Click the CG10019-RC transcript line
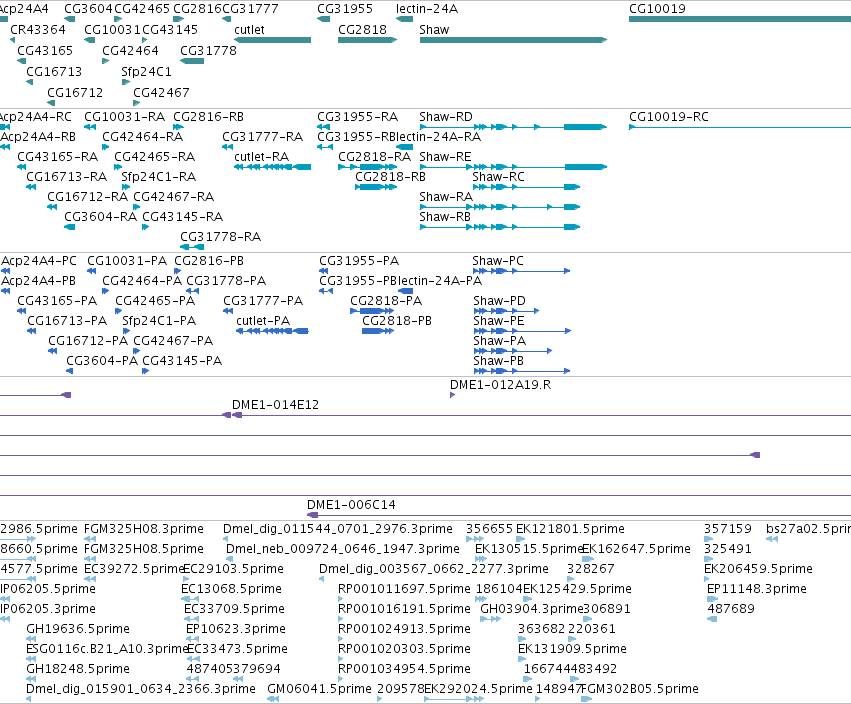The image size is (851, 704). point(740,127)
